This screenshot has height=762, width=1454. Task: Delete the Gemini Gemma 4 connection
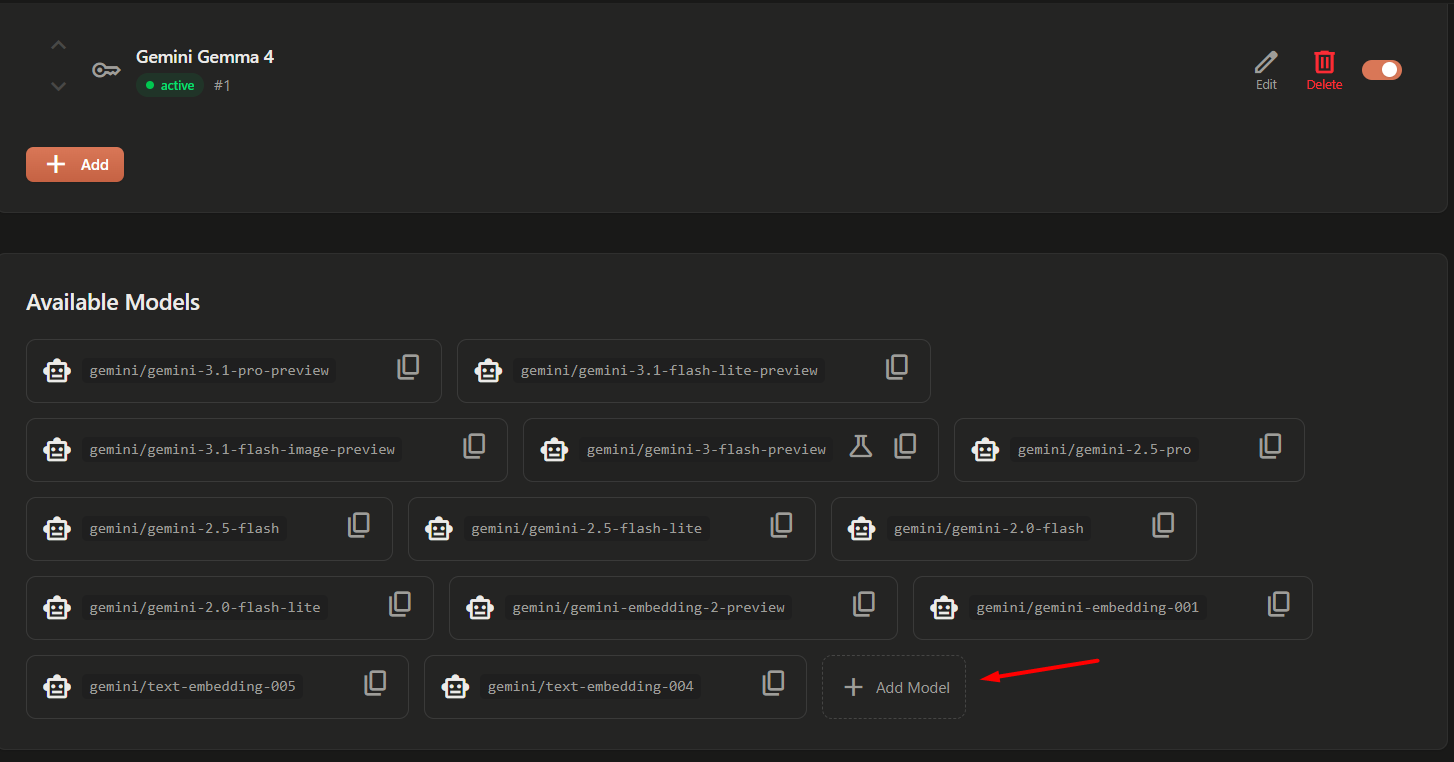click(x=1324, y=70)
